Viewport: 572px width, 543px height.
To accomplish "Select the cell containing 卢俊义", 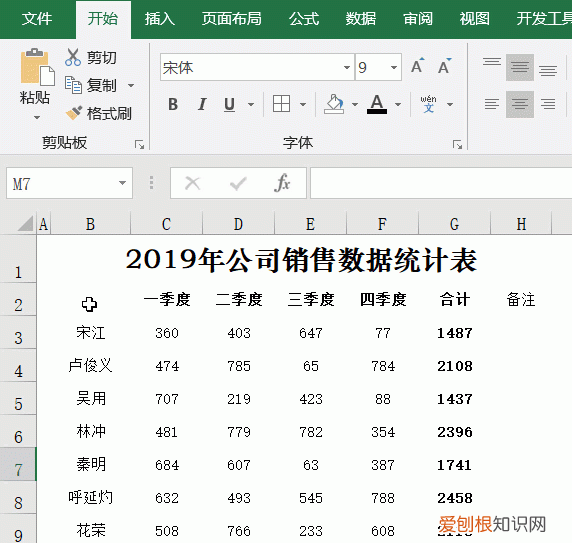I will 90,365.
